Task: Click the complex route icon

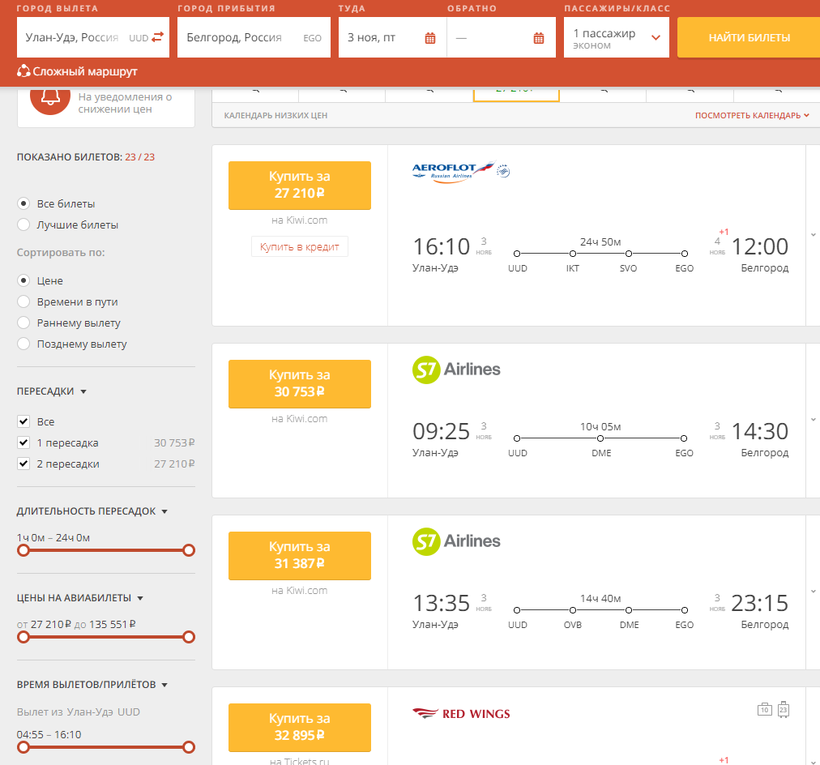Action: click(23, 71)
